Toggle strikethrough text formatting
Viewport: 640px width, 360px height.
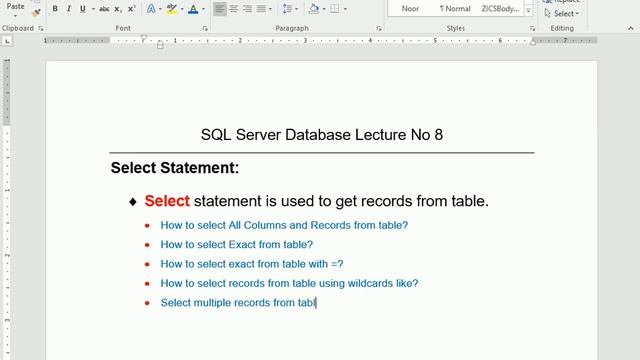pos(104,9)
